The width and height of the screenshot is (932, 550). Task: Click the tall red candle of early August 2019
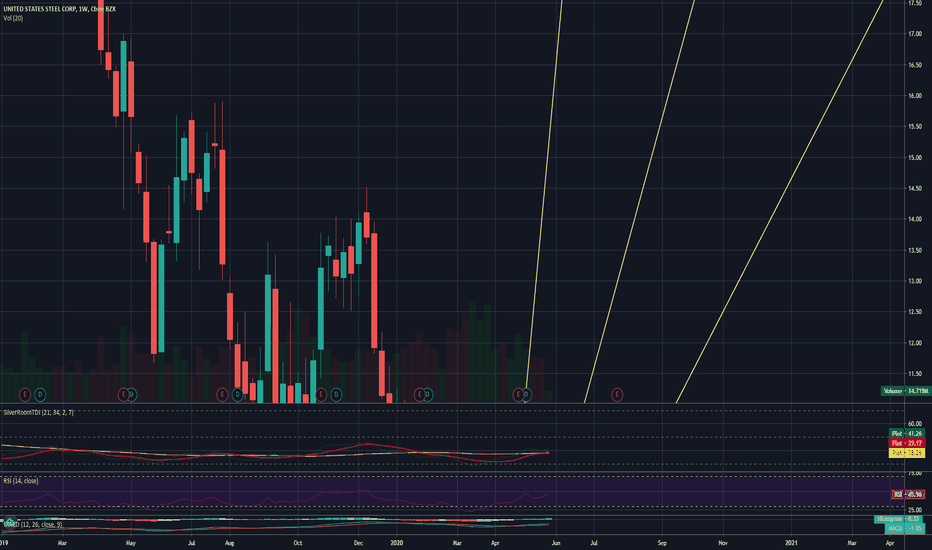point(222,207)
